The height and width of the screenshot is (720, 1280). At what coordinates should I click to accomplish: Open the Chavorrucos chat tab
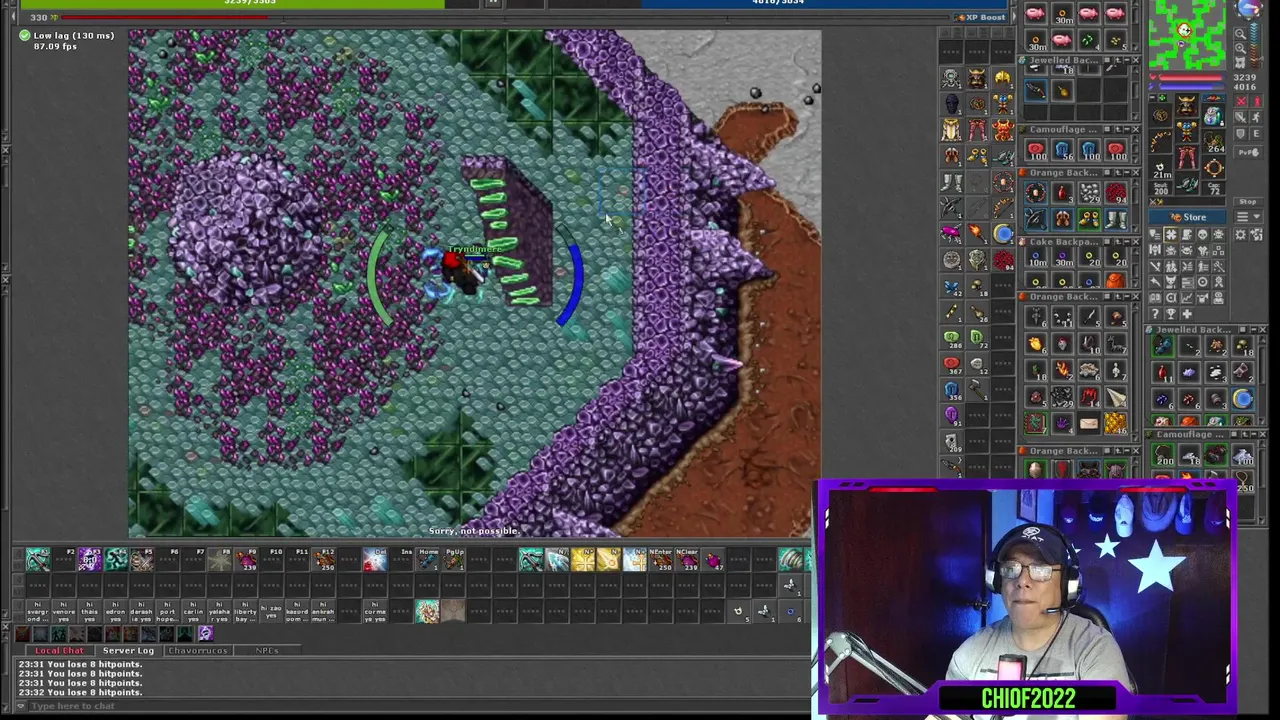click(x=198, y=650)
